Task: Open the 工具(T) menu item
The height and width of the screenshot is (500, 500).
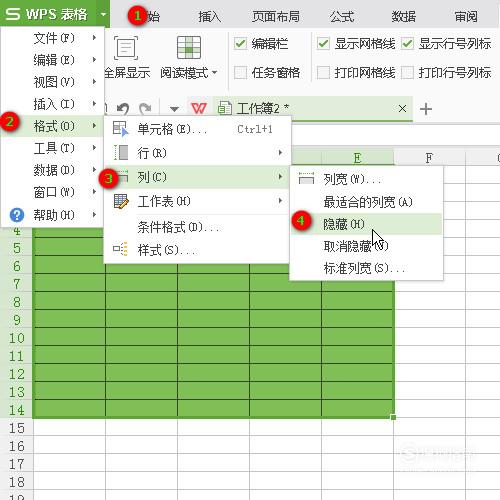Action: coord(52,148)
